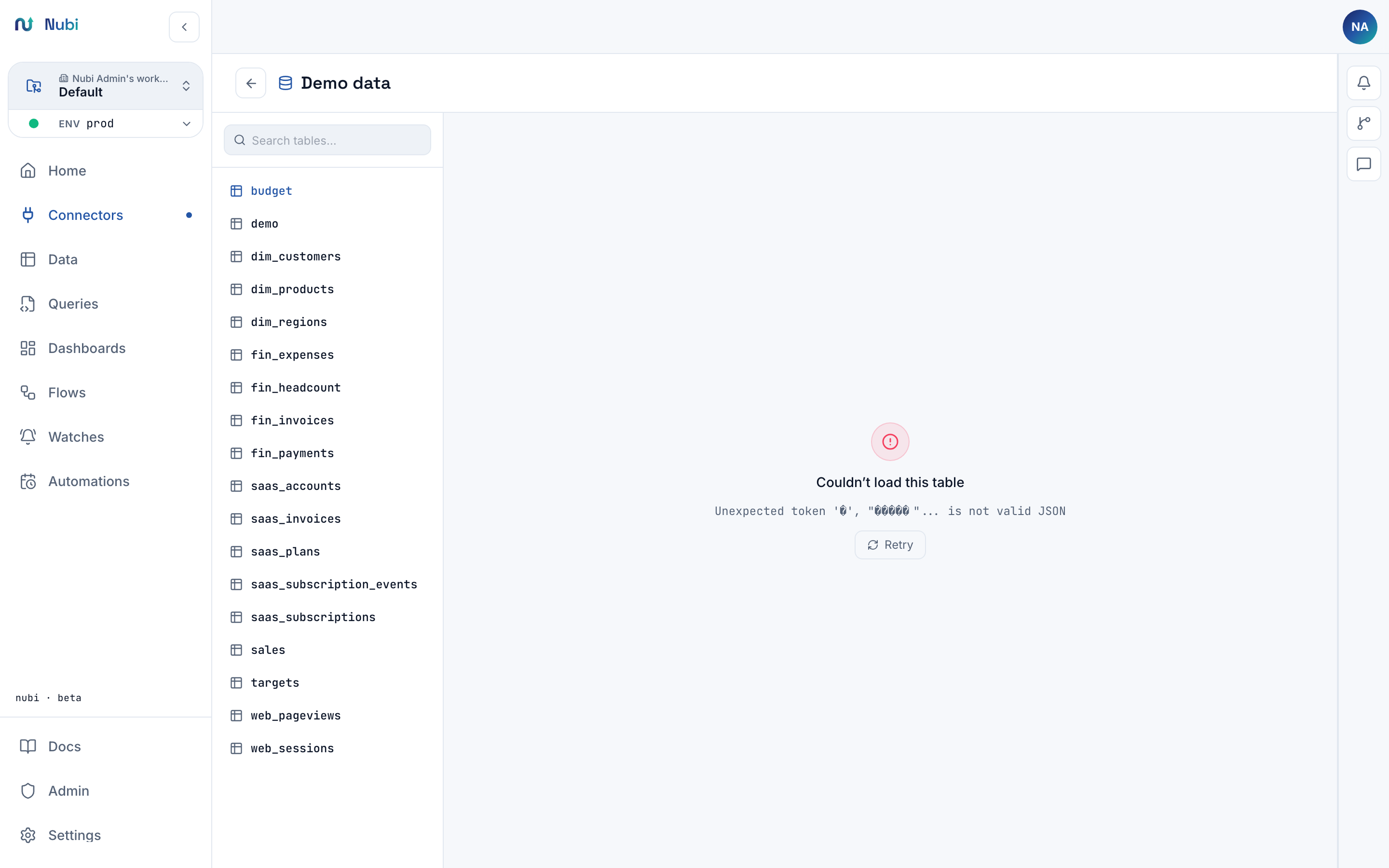
Task: Open the saas_subscription_events table
Action: 327,584
